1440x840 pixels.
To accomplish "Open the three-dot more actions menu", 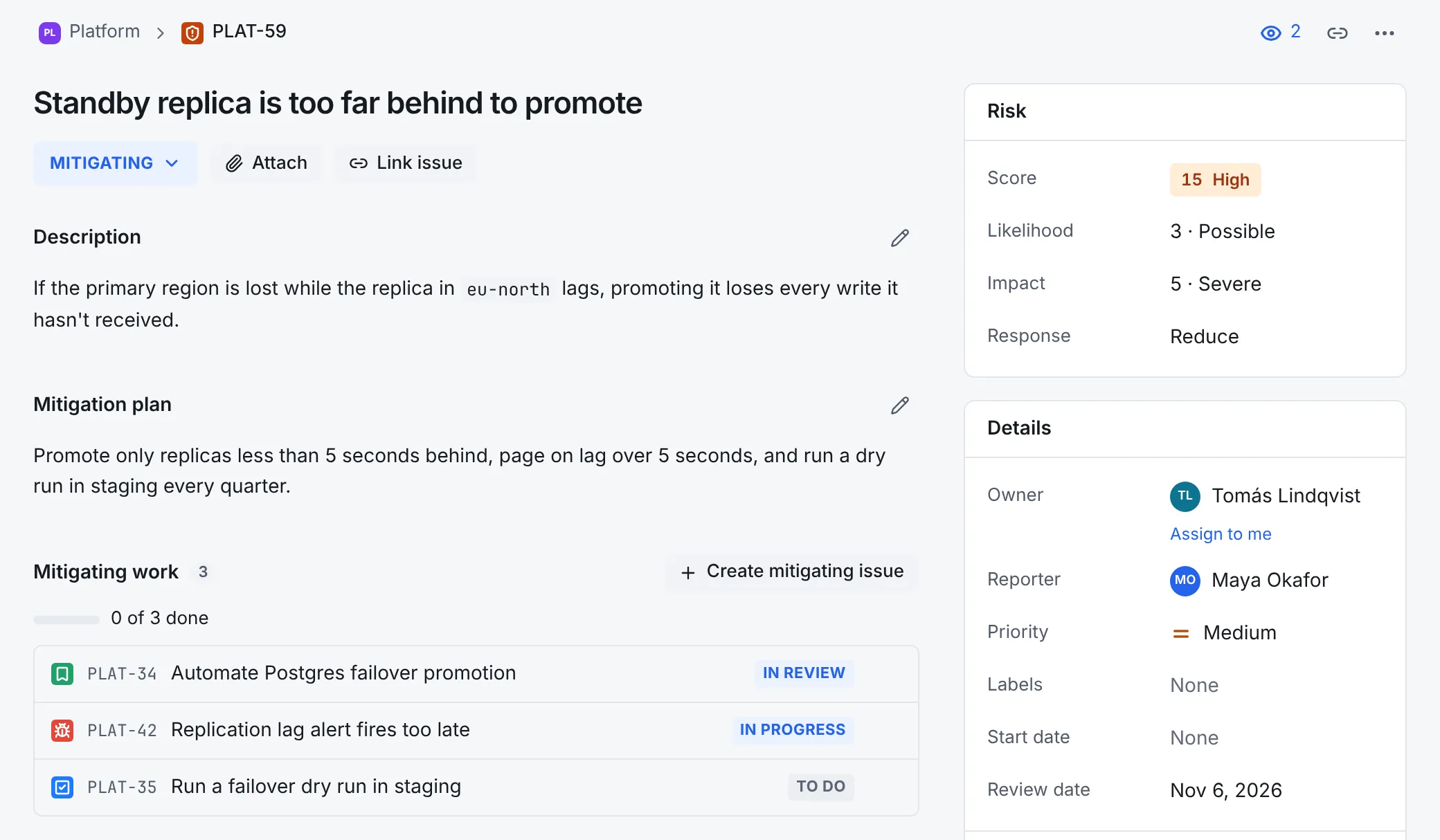I will point(1384,33).
